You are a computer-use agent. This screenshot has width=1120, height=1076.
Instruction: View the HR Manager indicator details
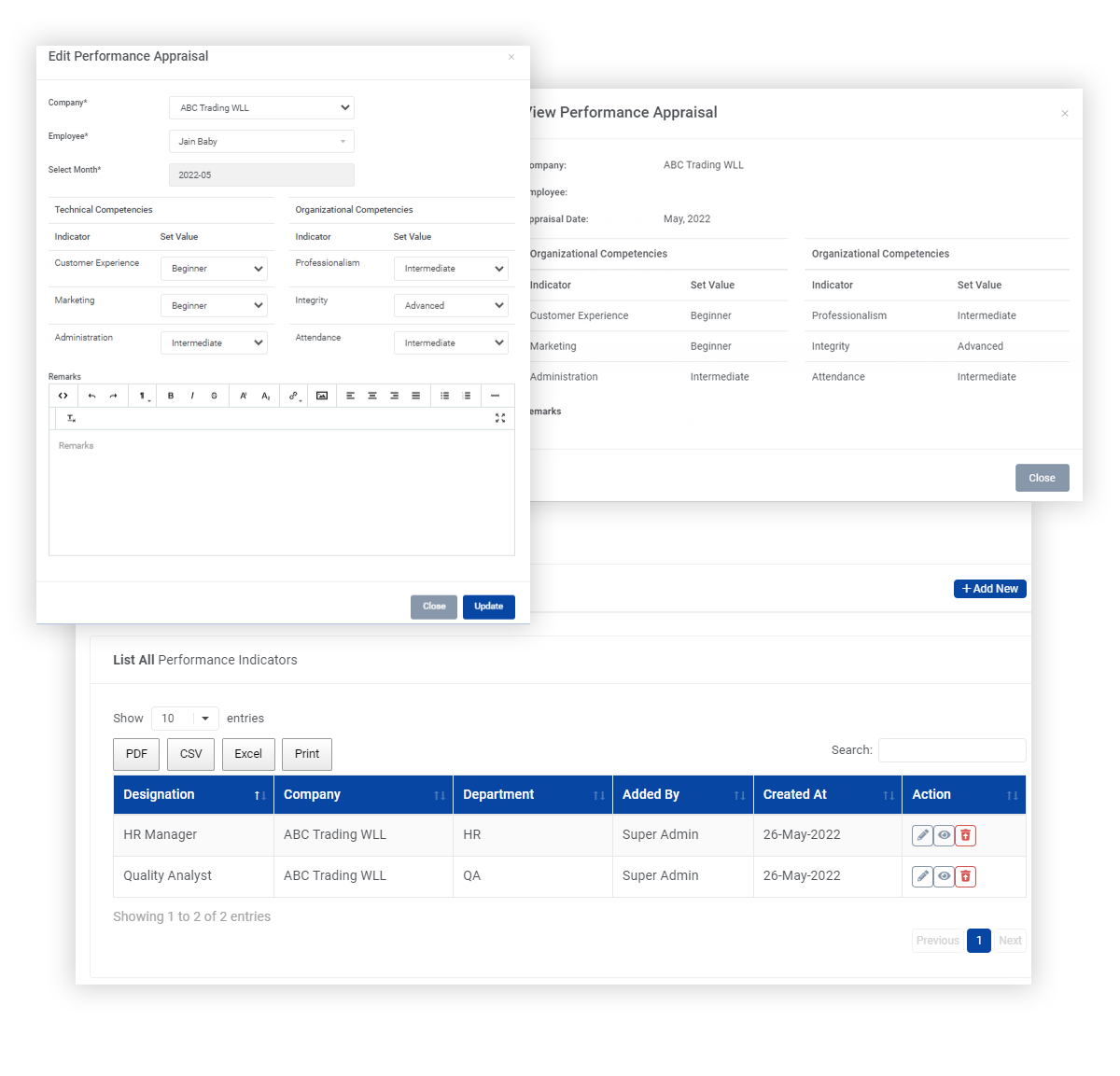click(945, 835)
